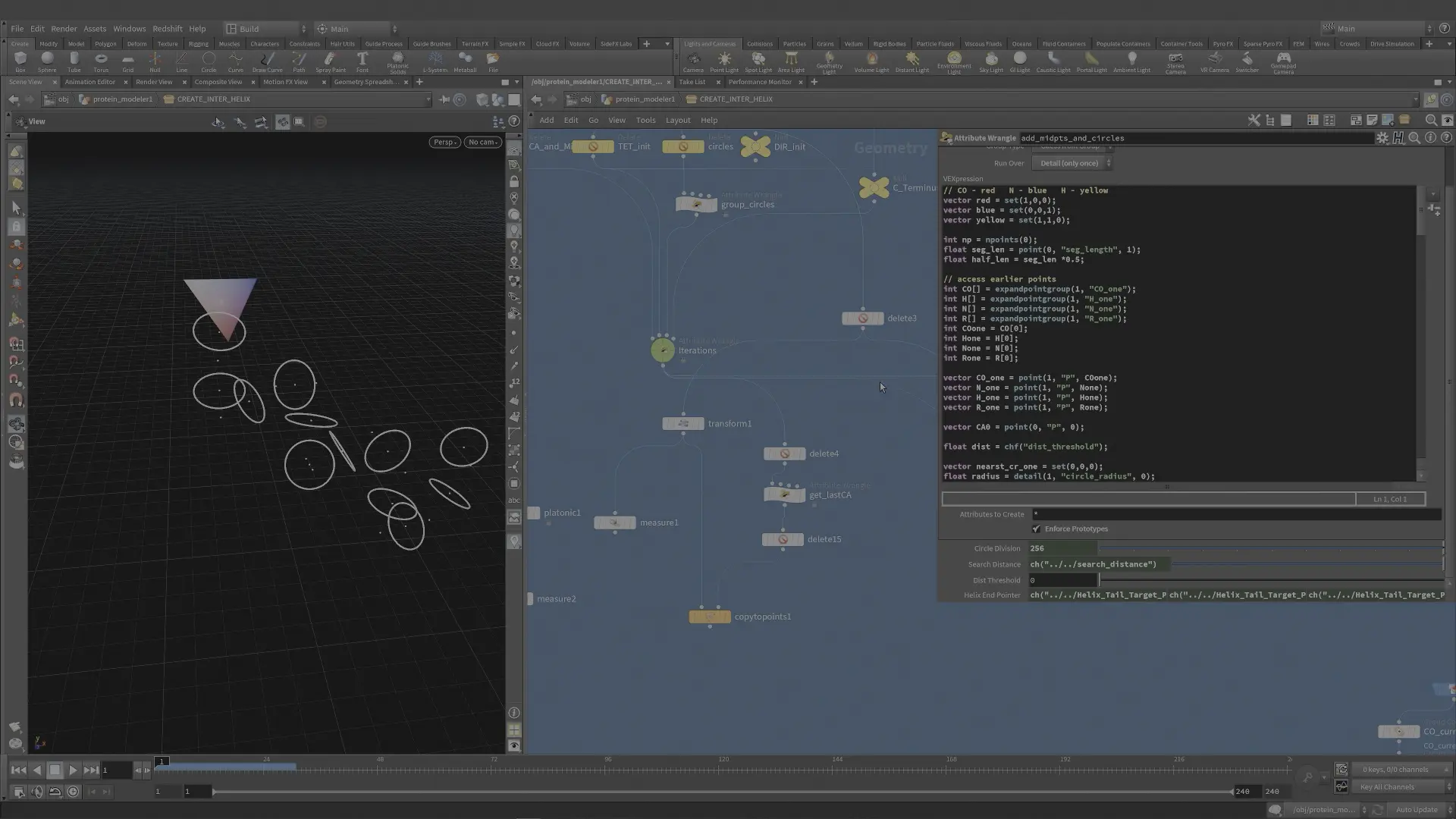Open the Build desktop dropdown
The height and width of the screenshot is (819, 1456).
click(x=266, y=29)
